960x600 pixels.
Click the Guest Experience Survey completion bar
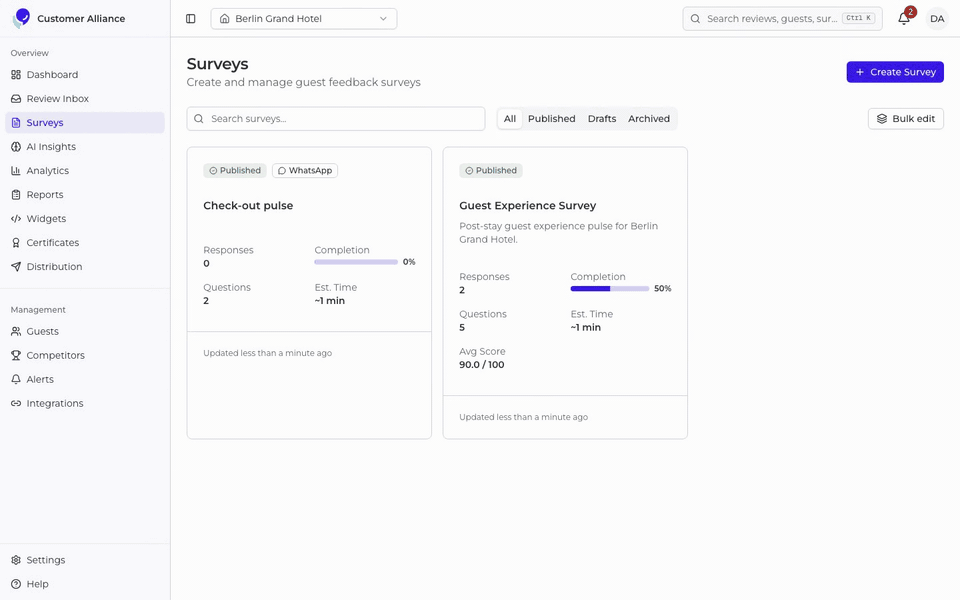point(610,288)
